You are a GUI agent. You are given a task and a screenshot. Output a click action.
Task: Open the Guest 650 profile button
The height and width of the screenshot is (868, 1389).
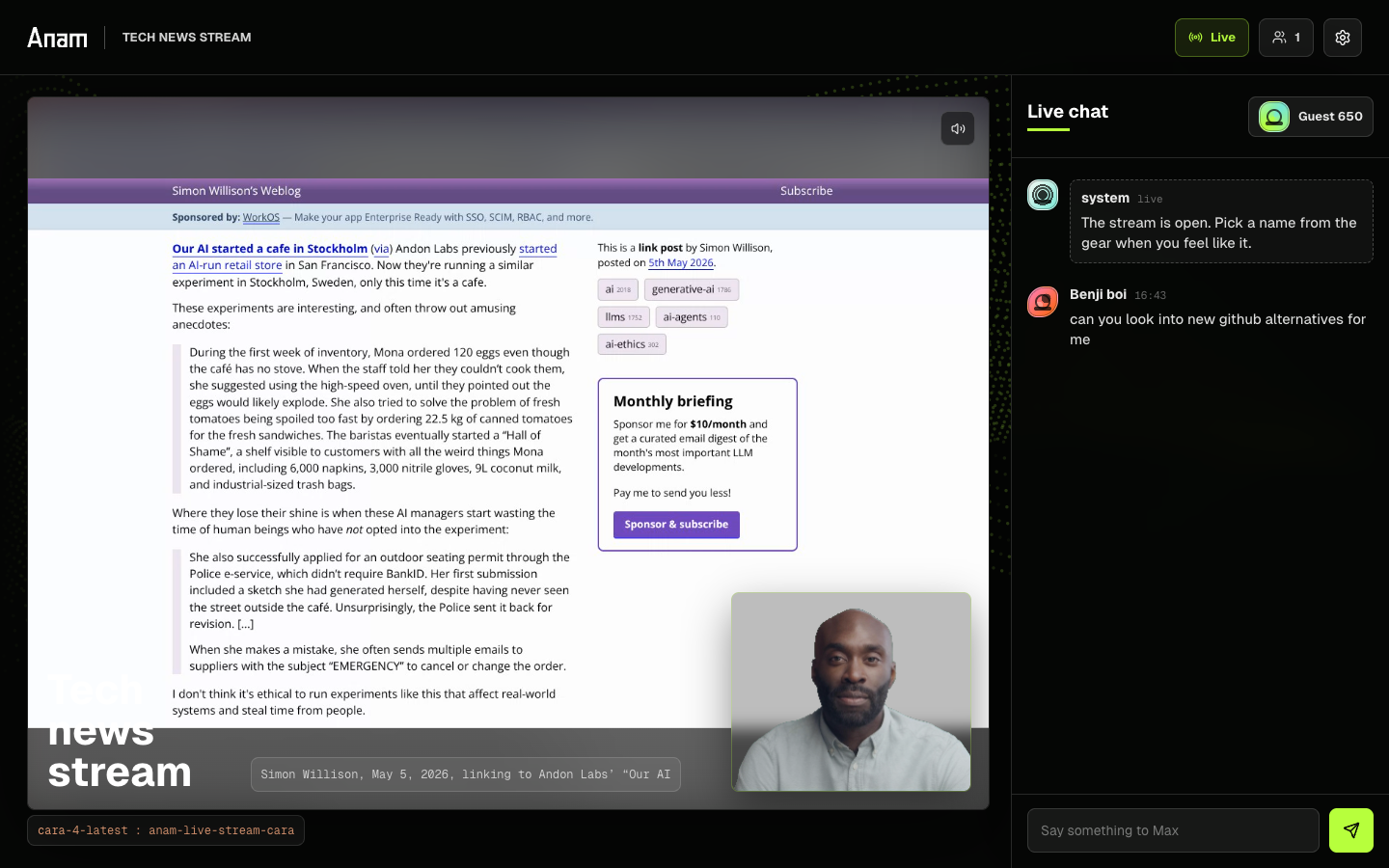pos(1310,117)
